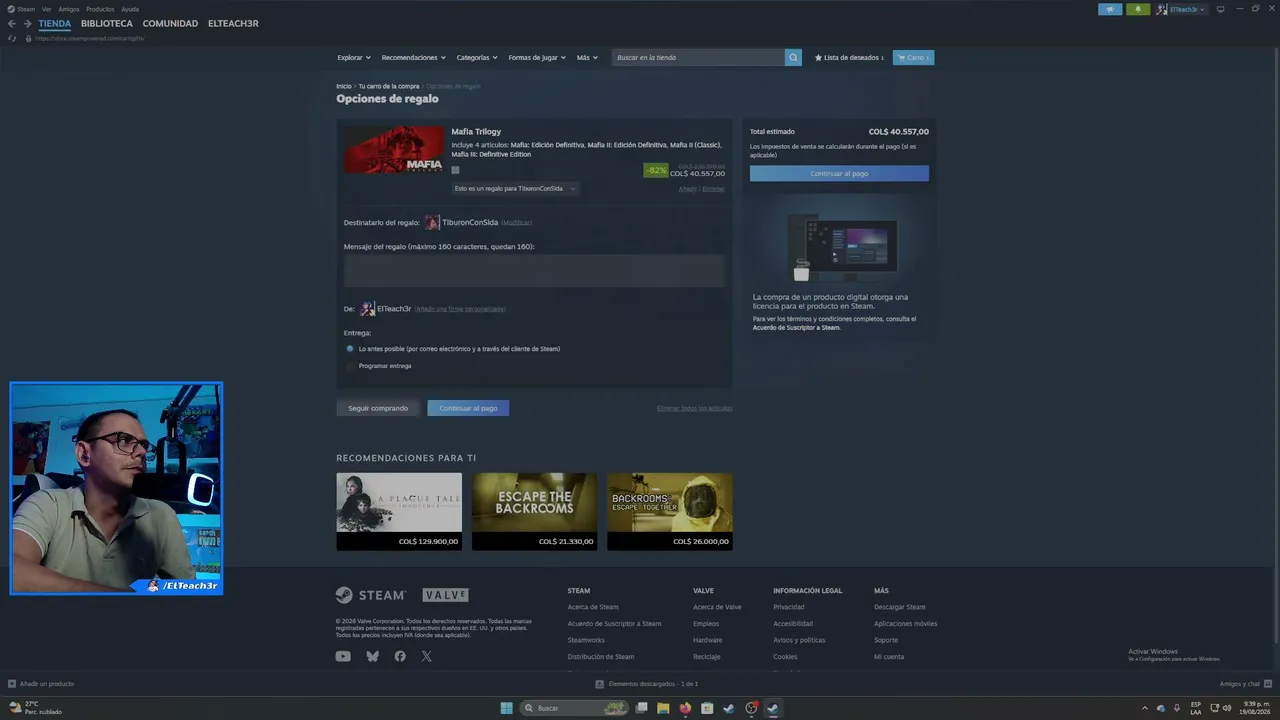Select 'Programar entrega' delivery option

pyautogui.click(x=350, y=366)
